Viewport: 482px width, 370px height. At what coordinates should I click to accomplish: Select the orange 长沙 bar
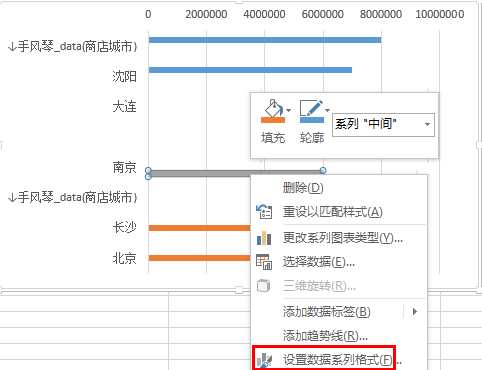click(199, 228)
